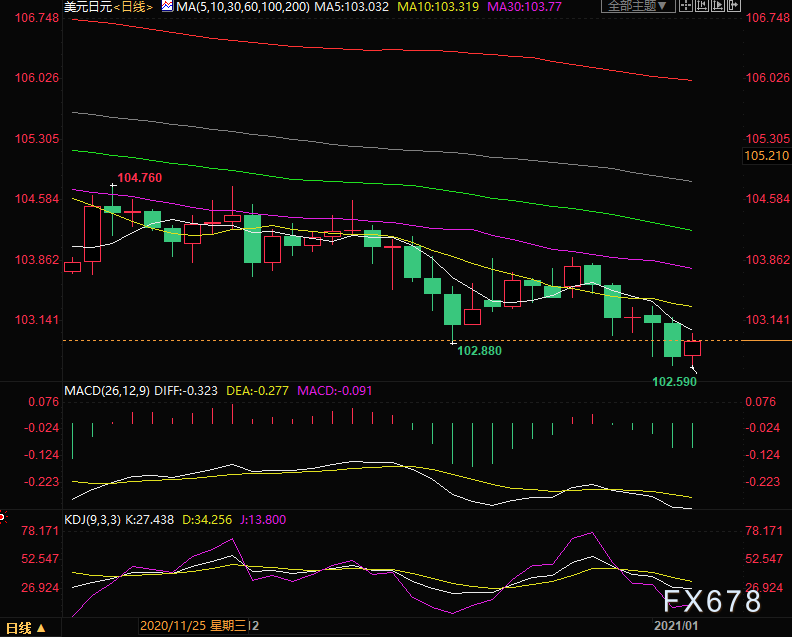Click the 104.760 high price marker
792x637 pixels.
pyautogui.click(x=139, y=178)
